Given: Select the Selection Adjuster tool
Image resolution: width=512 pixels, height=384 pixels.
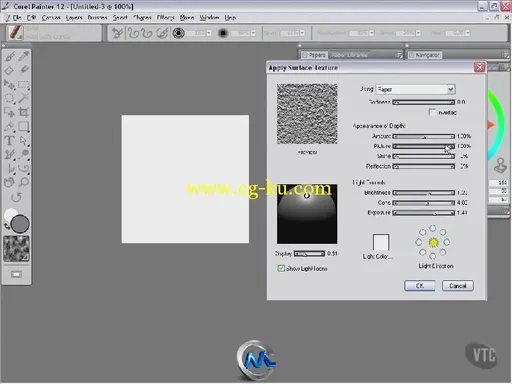Looking at the screenshot, I should pos(10,112).
